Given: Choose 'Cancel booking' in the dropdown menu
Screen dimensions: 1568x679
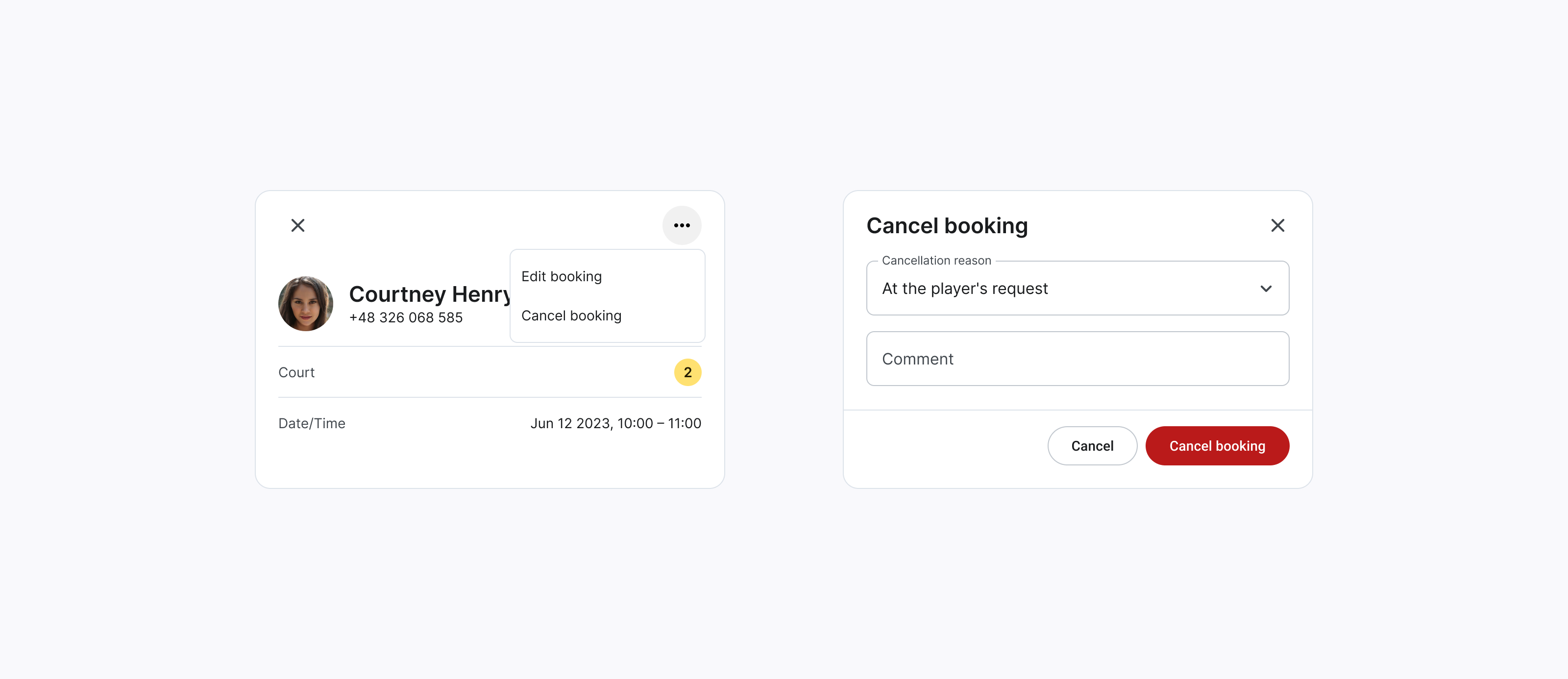Looking at the screenshot, I should (x=571, y=315).
